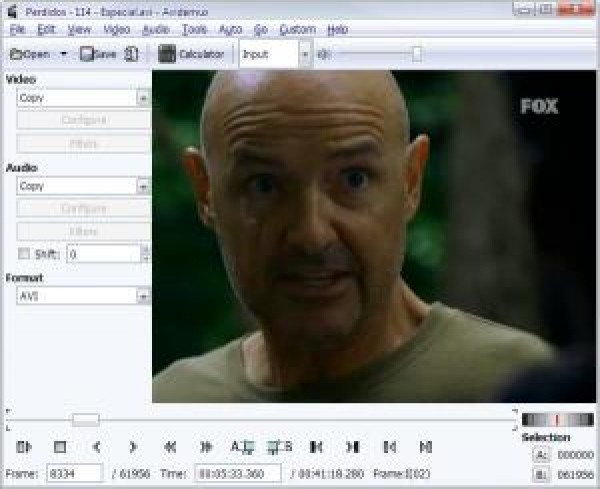Click the Stop playback button

[59, 447]
